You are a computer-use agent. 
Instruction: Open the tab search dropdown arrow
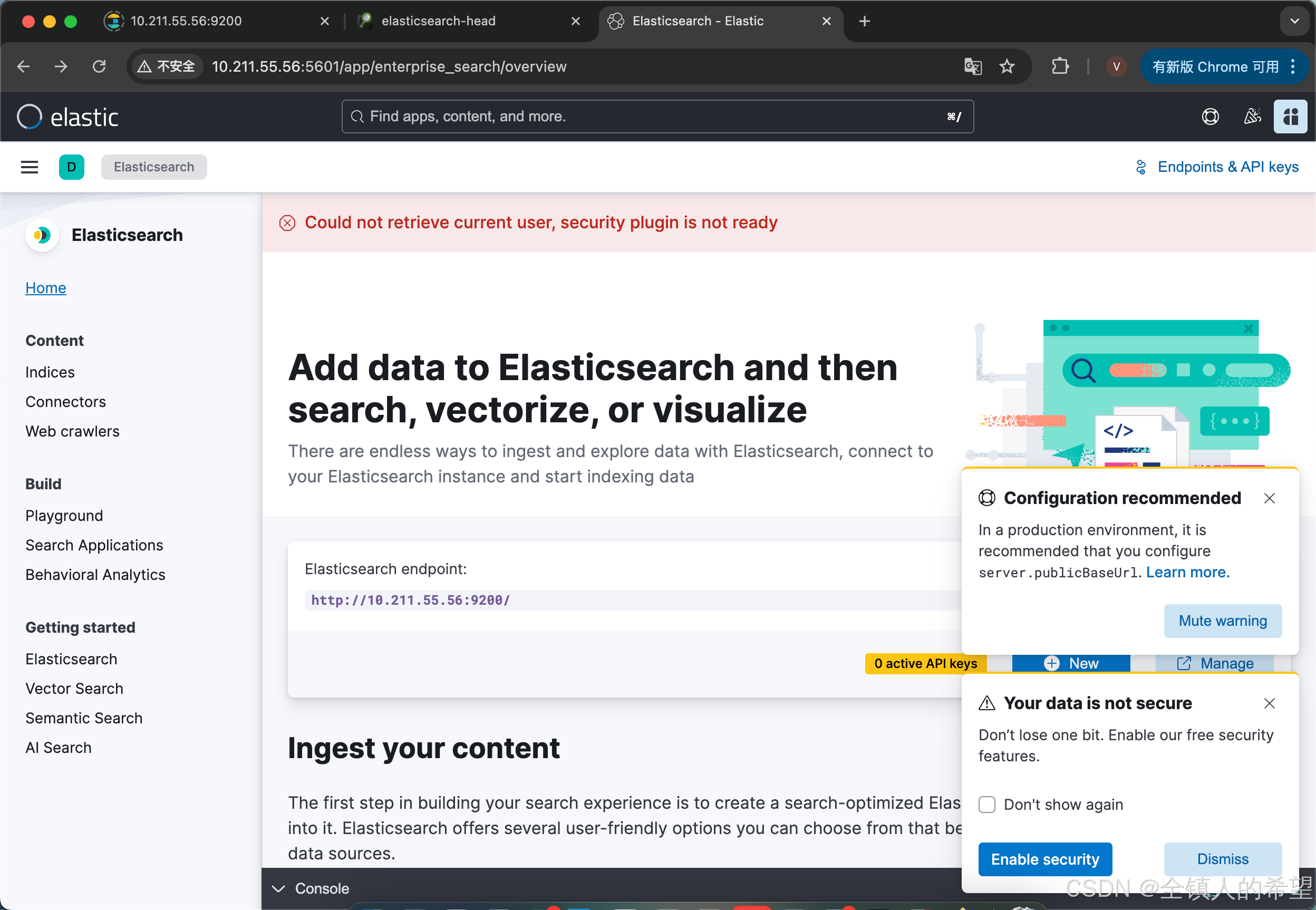coord(1294,21)
